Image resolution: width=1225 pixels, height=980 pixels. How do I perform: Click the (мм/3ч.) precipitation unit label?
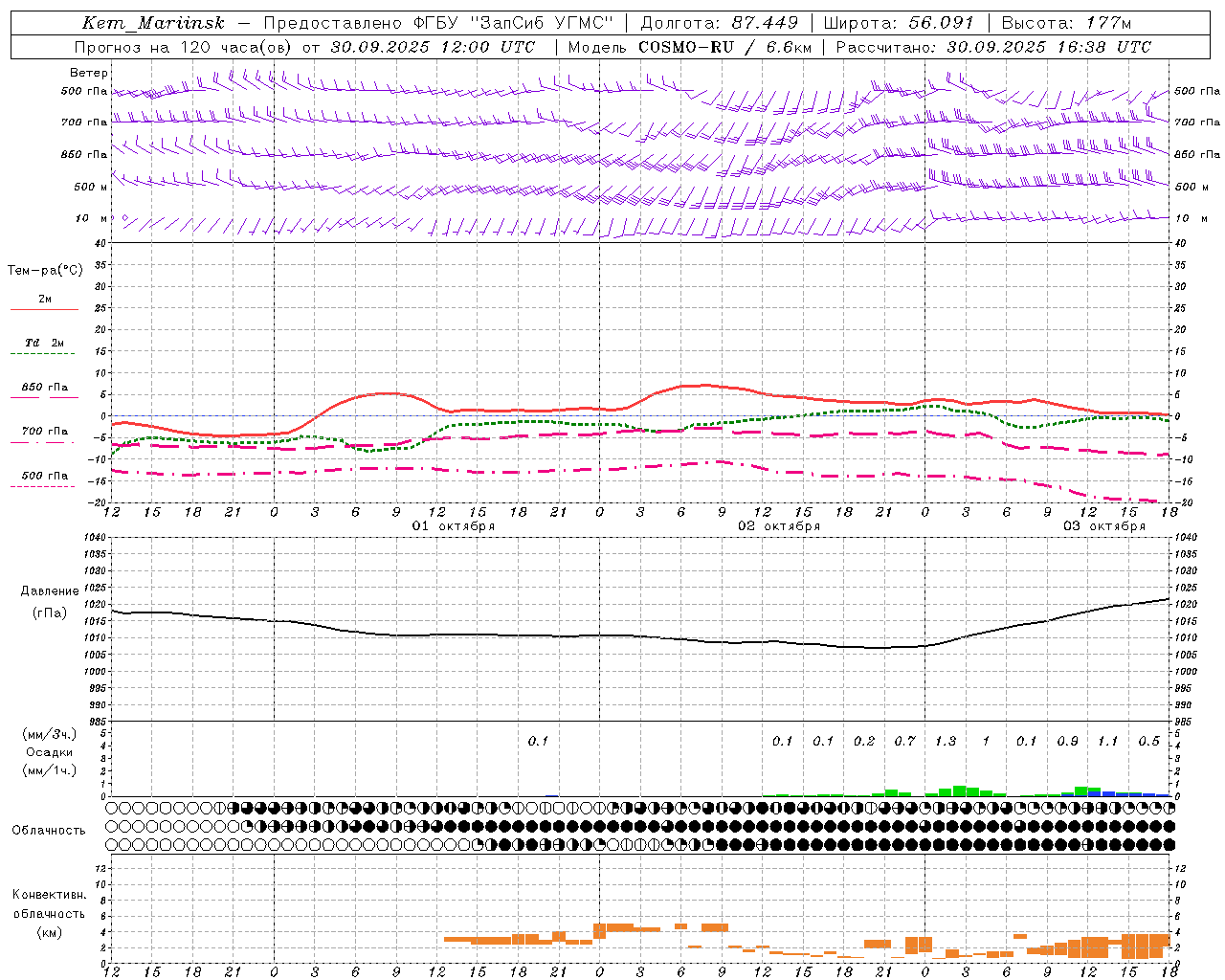[50, 734]
